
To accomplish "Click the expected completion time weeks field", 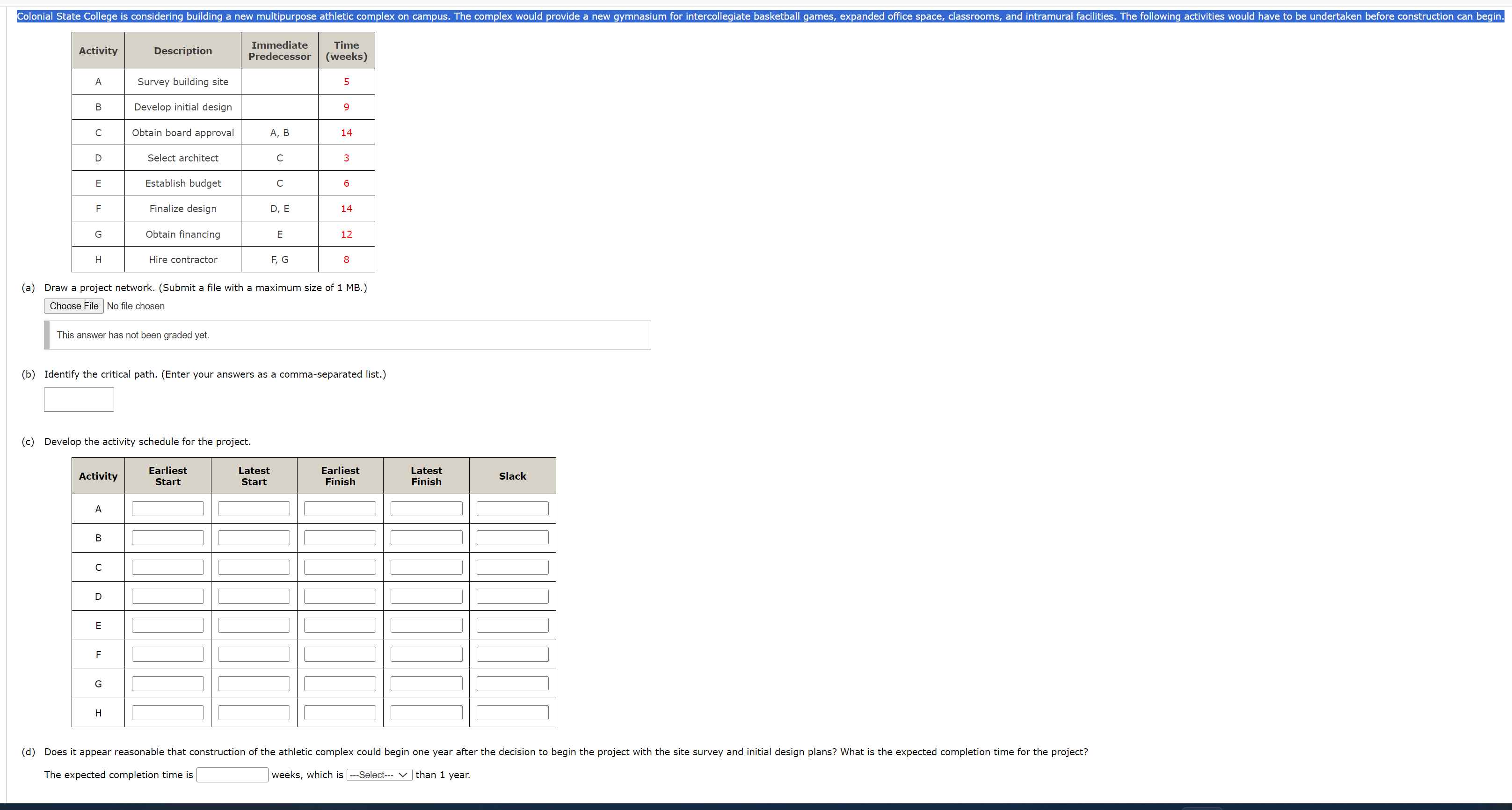I will tap(232, 775).
